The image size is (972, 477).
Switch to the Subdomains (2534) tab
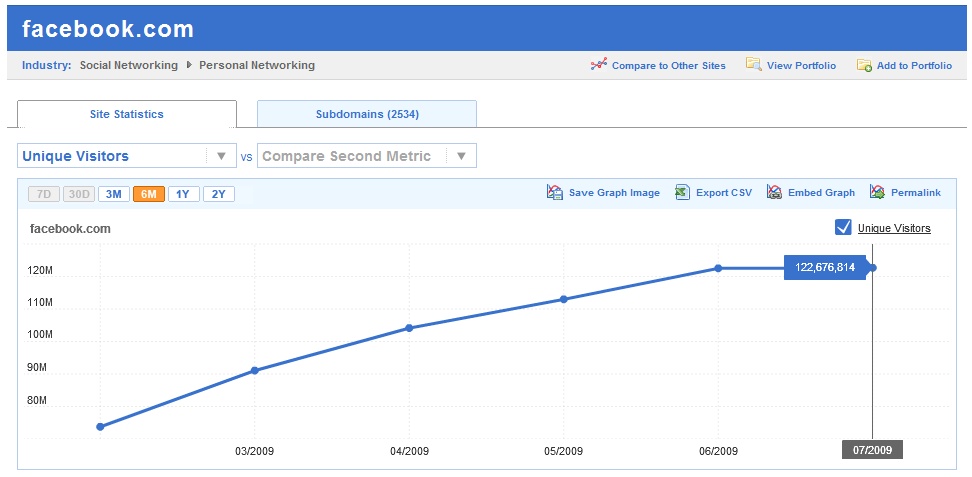tap(367, 114)
